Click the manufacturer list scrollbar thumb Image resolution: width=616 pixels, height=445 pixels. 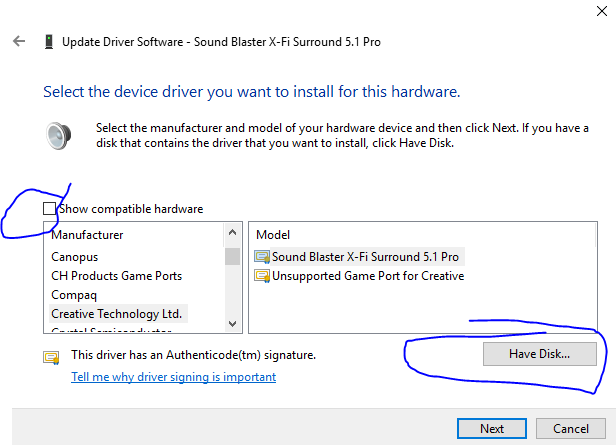233,256
